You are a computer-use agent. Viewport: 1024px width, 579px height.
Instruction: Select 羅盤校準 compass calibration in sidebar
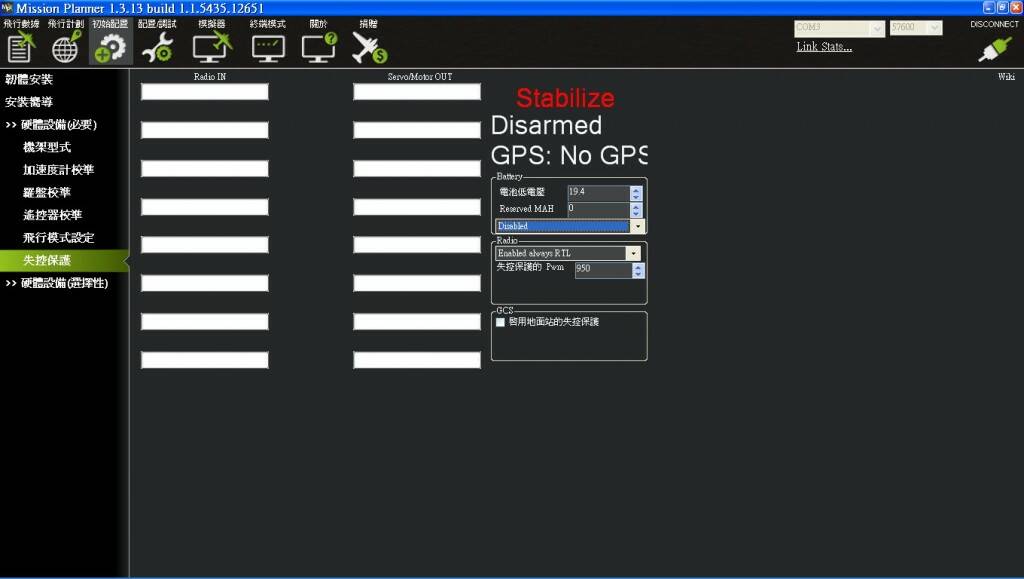(x=46, y=192)
